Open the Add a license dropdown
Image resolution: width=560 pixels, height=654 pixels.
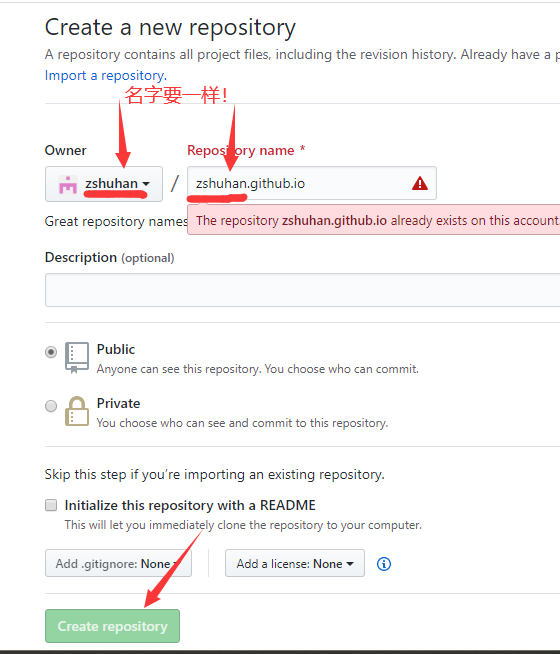pyautogui.click(x=295, y=563)
